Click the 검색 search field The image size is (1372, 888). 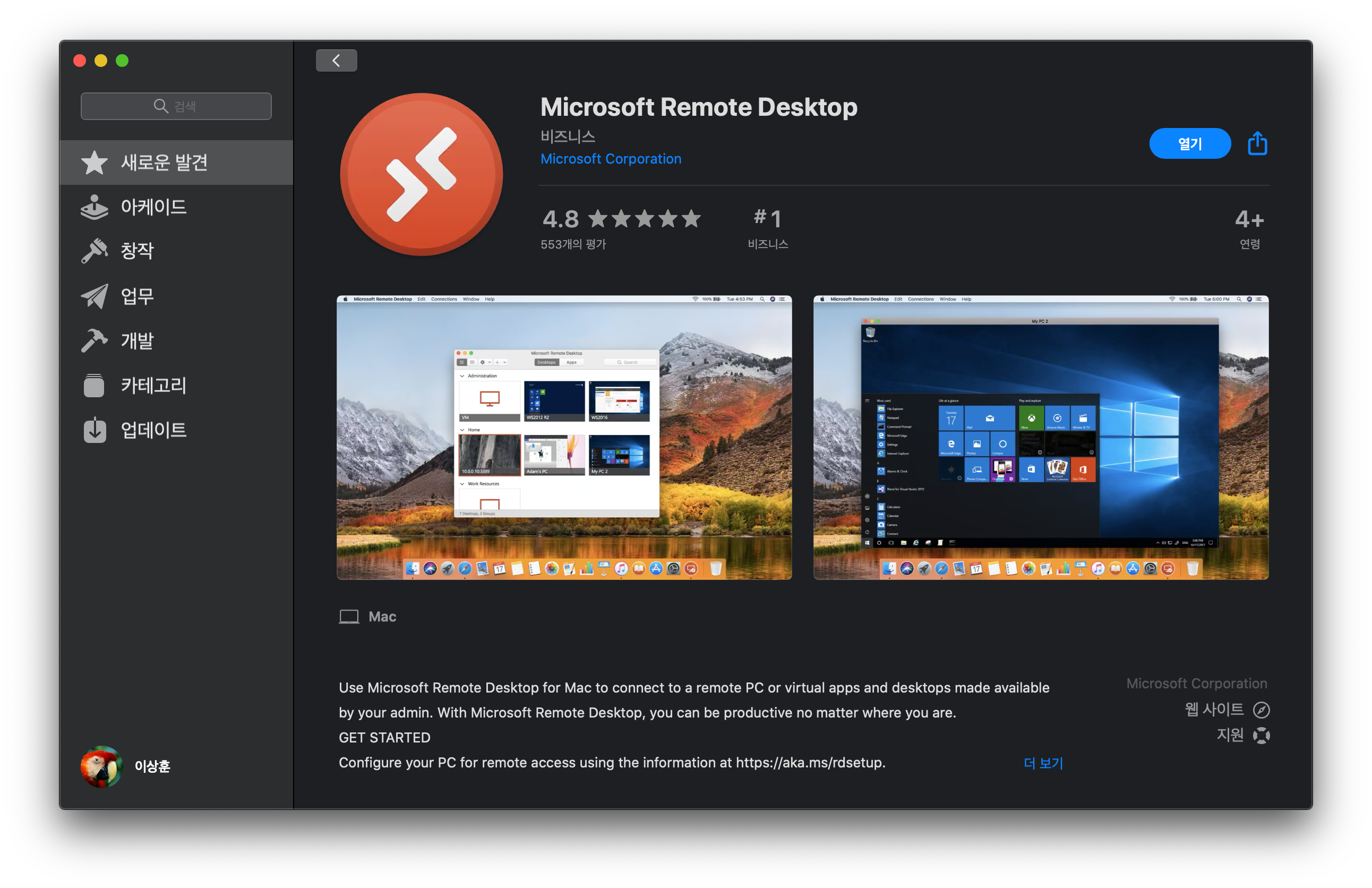pos(176,106)
